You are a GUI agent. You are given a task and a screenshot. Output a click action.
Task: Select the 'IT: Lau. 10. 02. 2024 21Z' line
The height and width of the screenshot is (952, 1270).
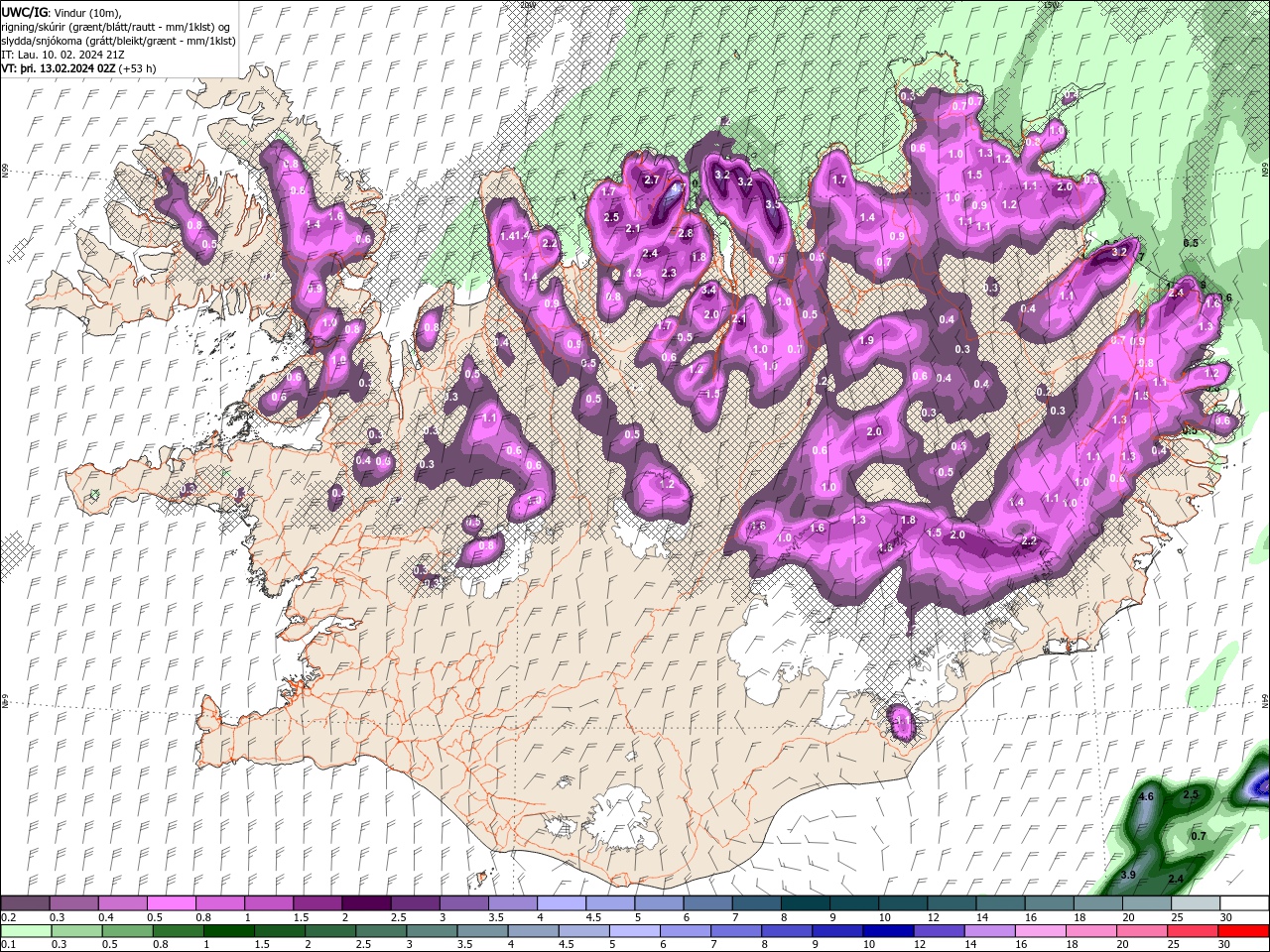pyautogui.click(x=63, y=55)
